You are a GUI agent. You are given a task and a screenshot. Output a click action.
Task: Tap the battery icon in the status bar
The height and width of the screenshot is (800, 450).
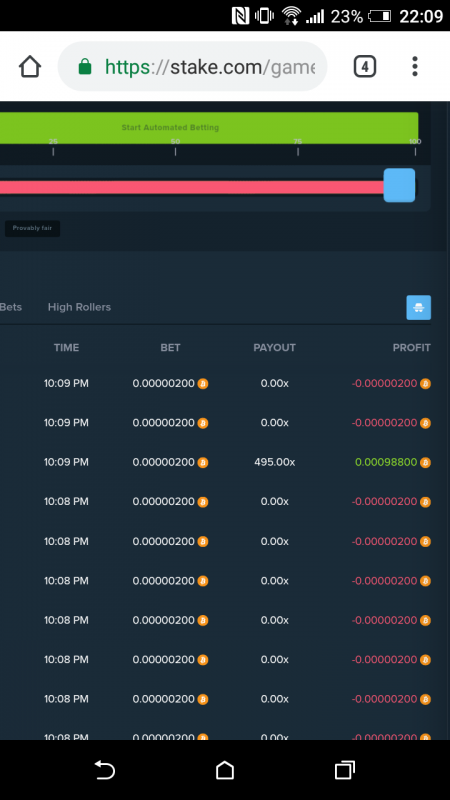tap(380, 16)
